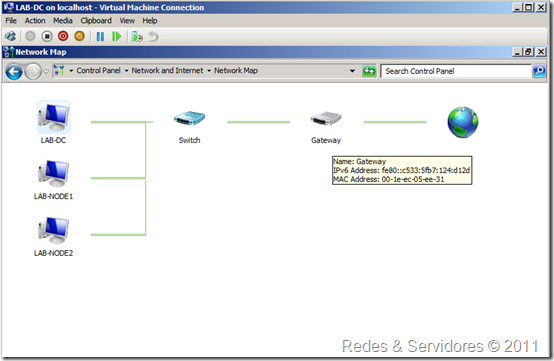Viewport: 554px width, 361px height.
Task: Click the Turn Off VM icon
Action: (x=47, y=36)
